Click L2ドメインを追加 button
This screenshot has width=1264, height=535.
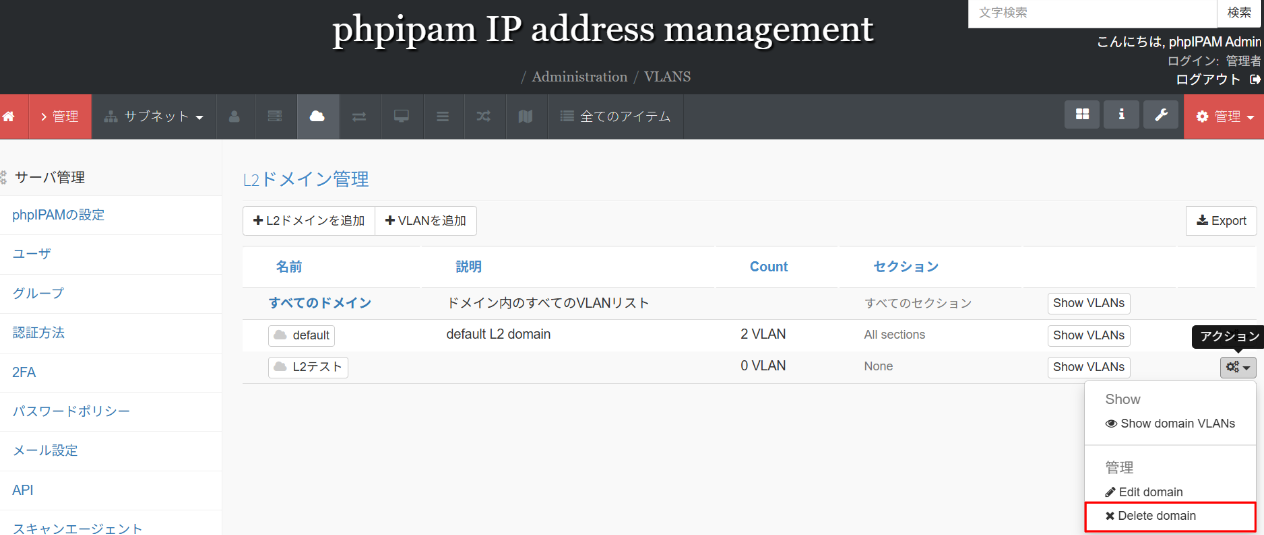pos(309,221)
